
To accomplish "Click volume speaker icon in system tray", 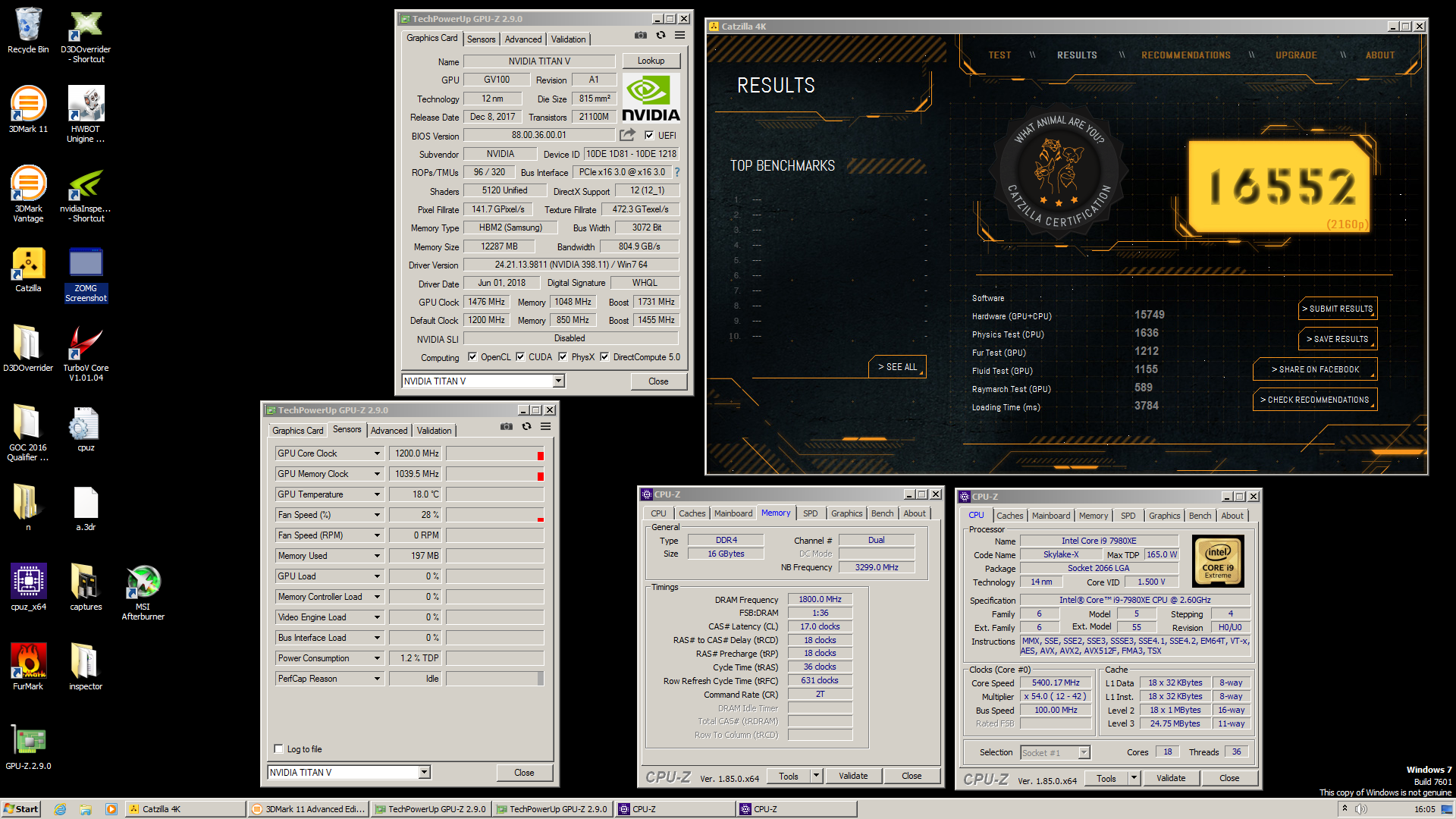I will pos(1360,809).
